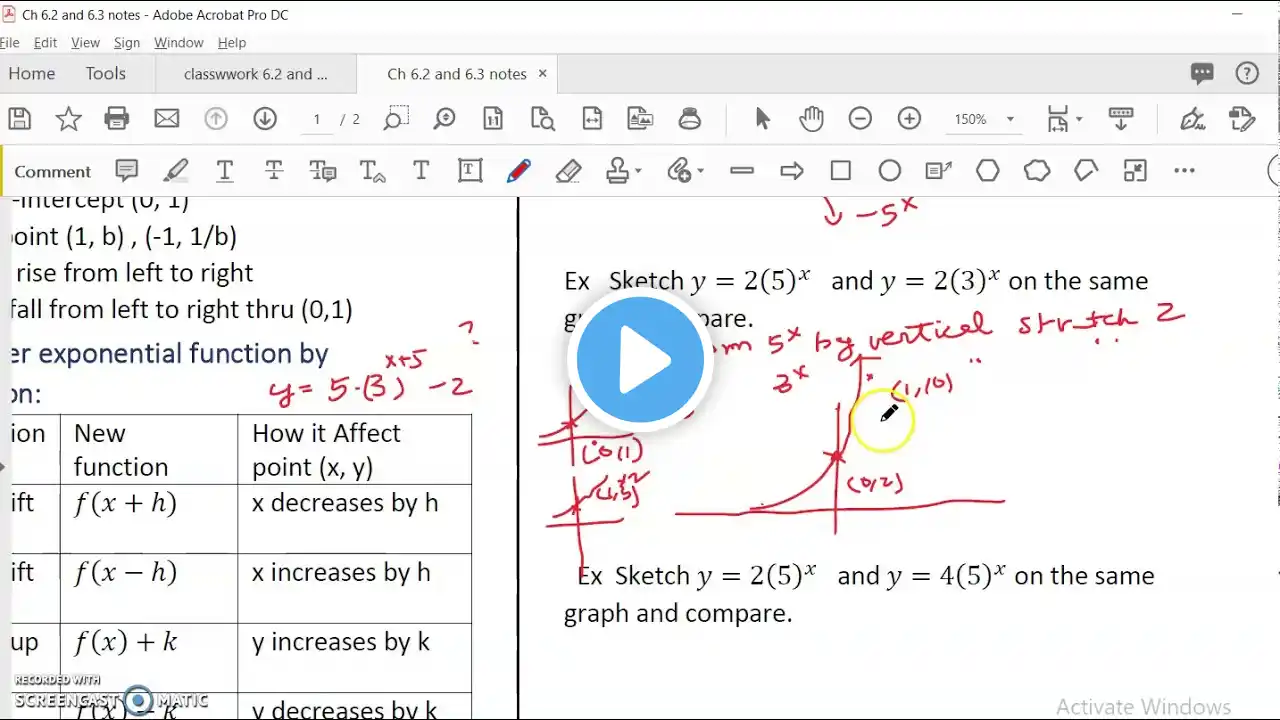The height and width of the screenshot is (720, 1280).
Task: Choose the Text Callout tool
Action: click(939, 171)
